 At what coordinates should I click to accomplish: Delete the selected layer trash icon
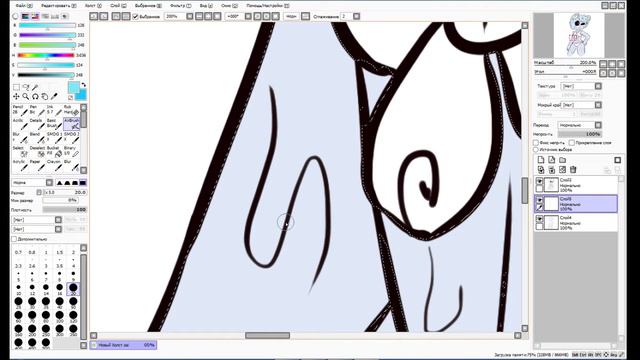pos(573,170)
